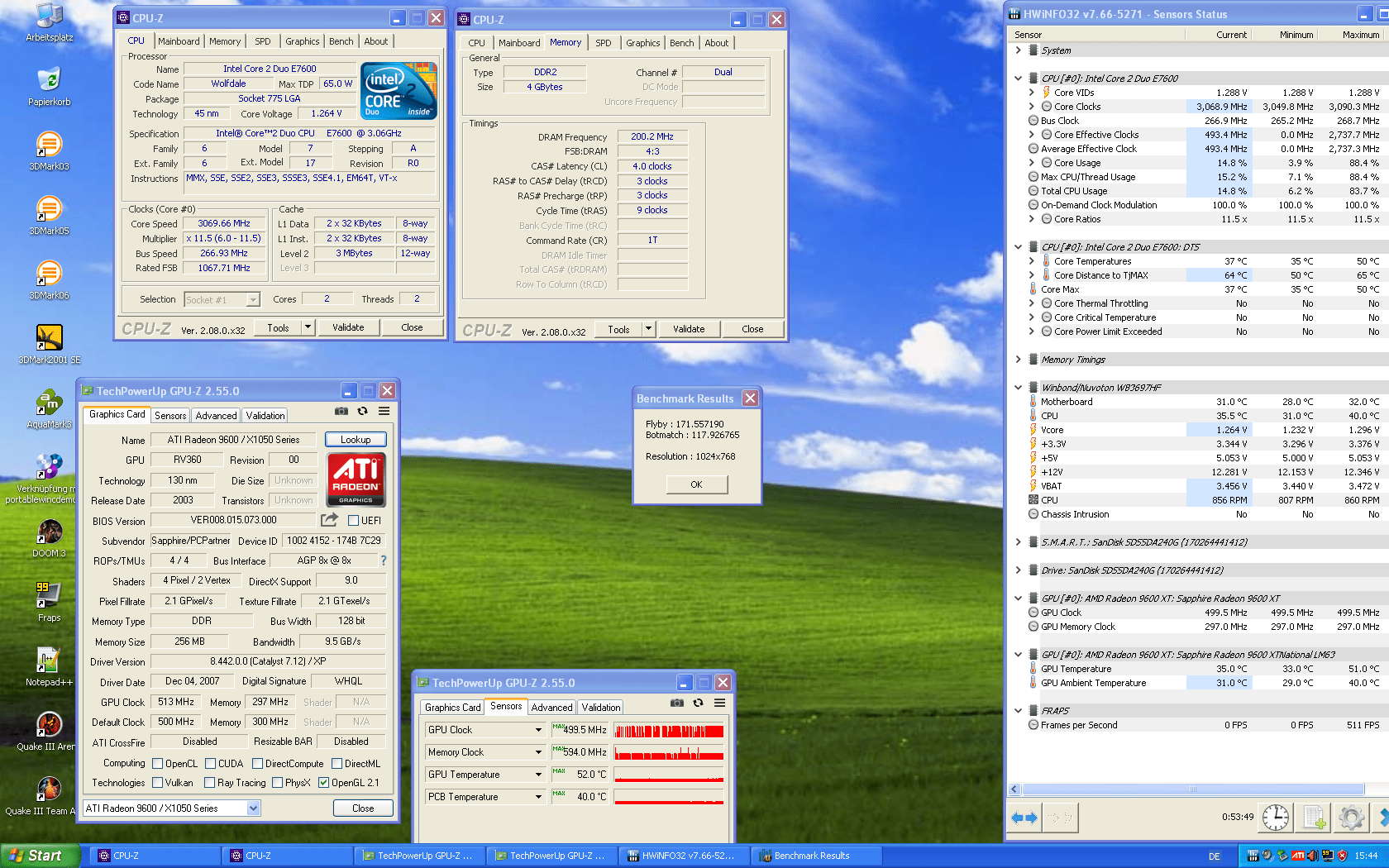
Task: Click the HWiNFO clock reset timer icon
Action: click(x=1276, y=818)
